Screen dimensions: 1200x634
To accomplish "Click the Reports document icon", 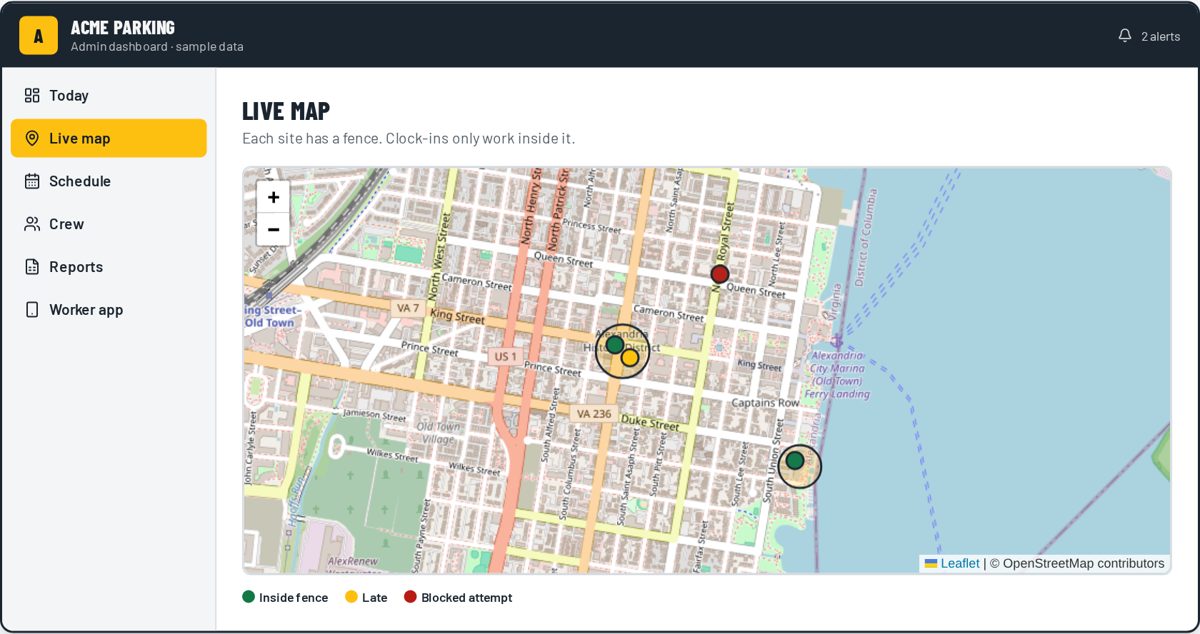I will [x=32, y=267].
